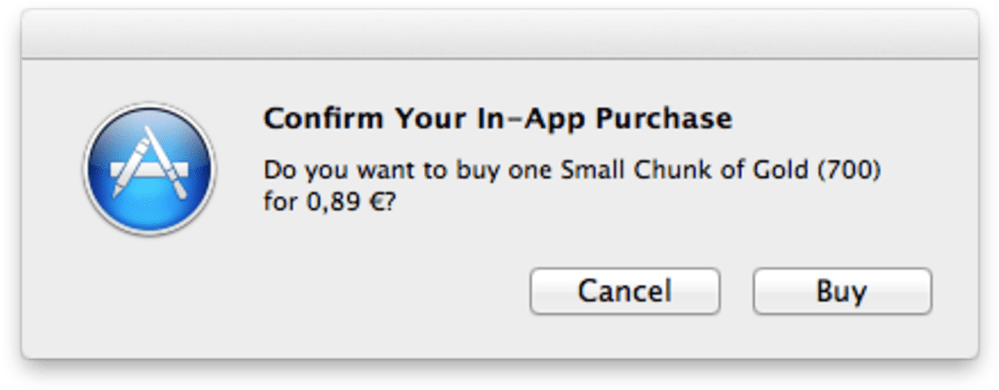This screenshot has height=390, width=999.
Task: Click the word 'Confirm' in the bold title
Action: [x=323, y=119]
